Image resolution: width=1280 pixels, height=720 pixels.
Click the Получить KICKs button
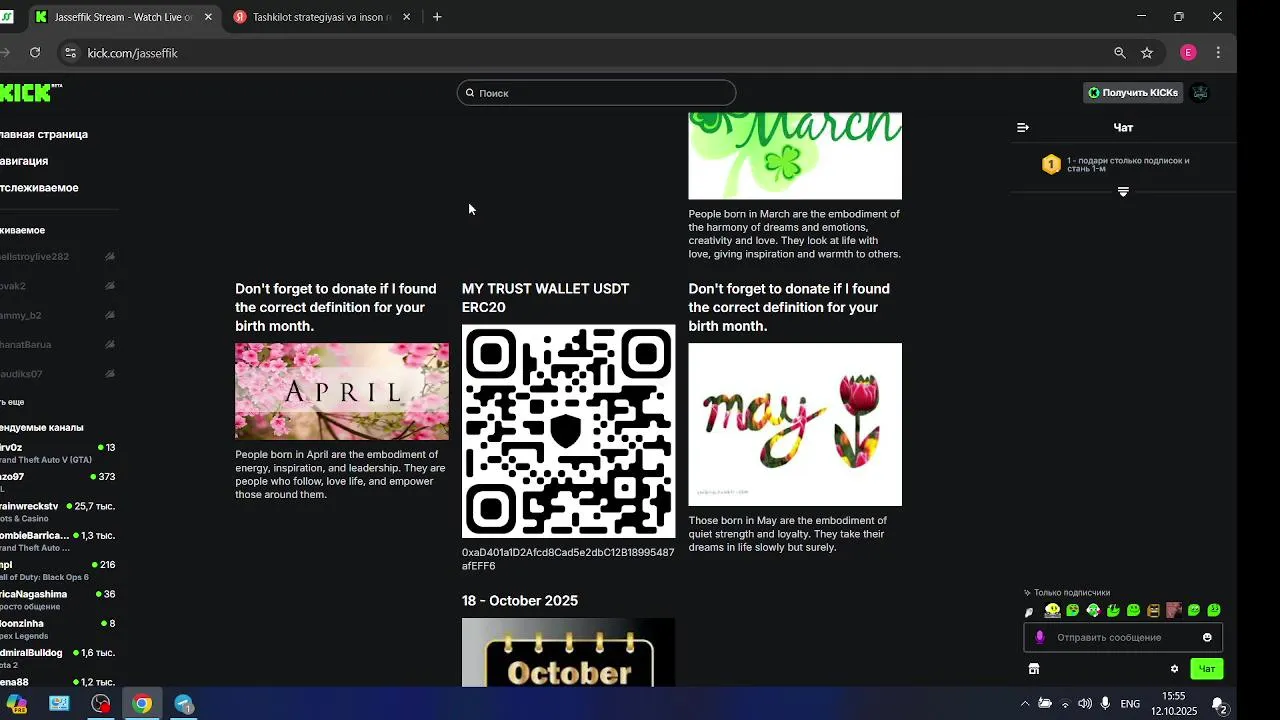coord(1133,93)
